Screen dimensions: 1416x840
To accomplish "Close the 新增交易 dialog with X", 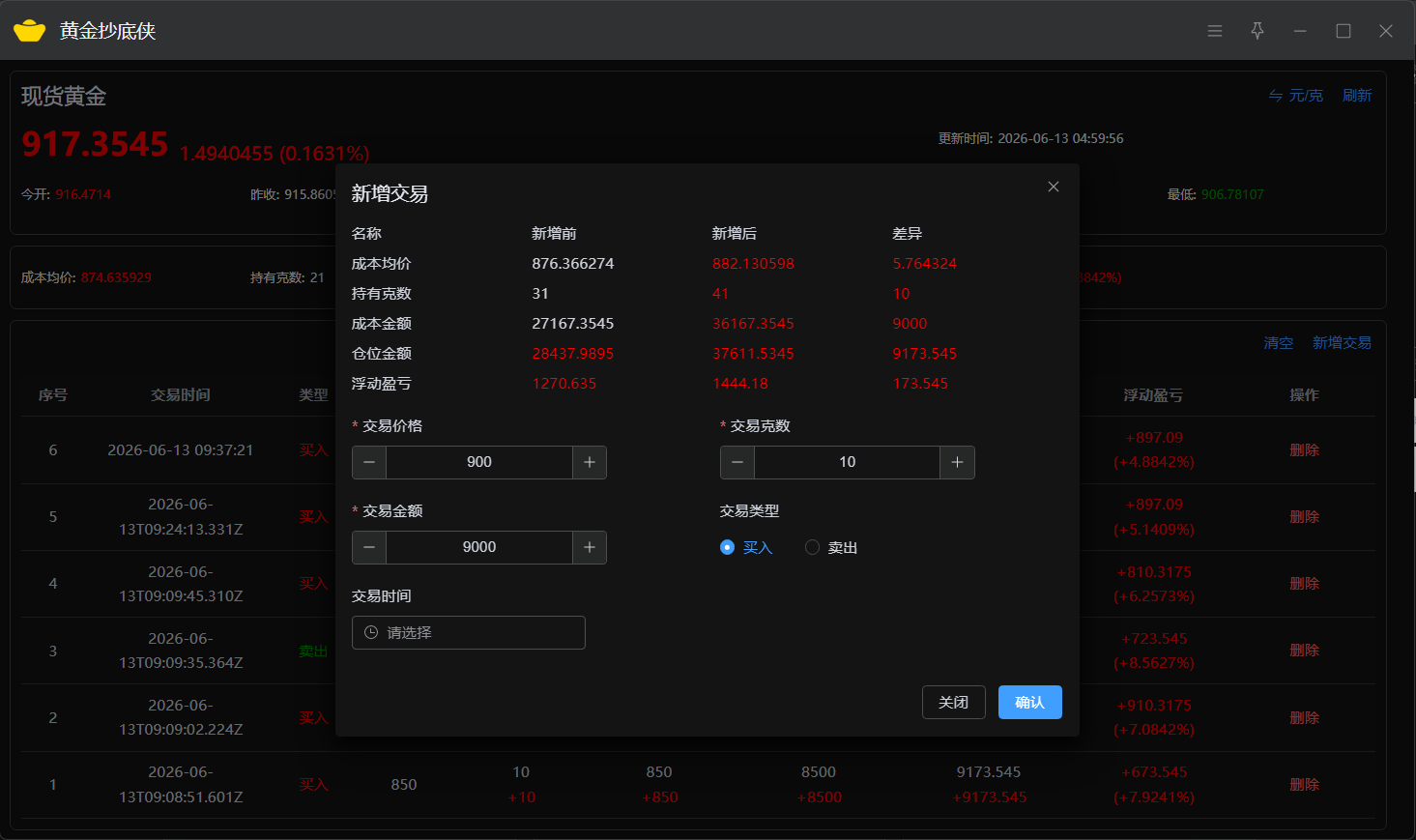I will [1054, 187].
